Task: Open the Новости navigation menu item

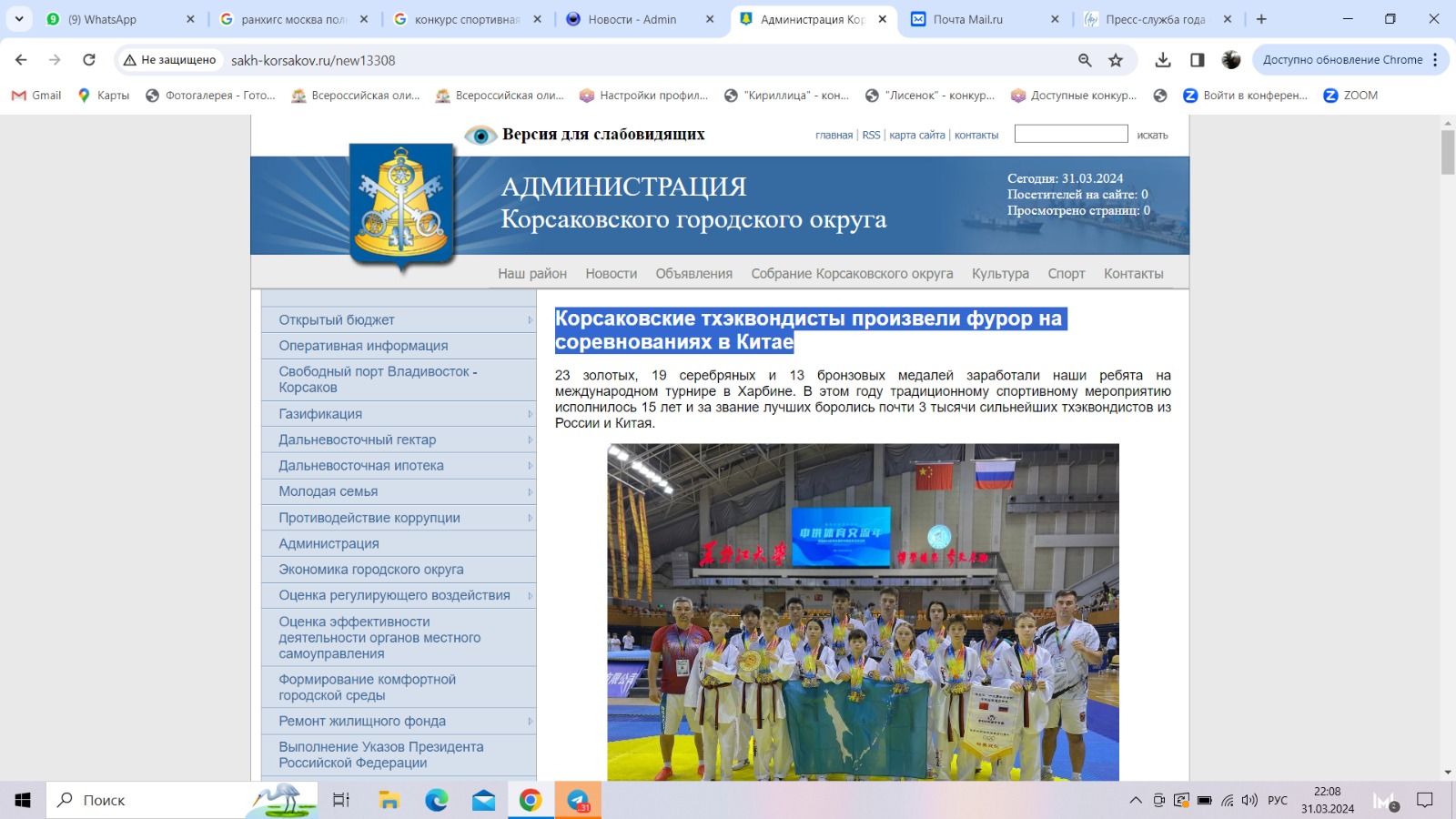Action: [x=611, y=274]
